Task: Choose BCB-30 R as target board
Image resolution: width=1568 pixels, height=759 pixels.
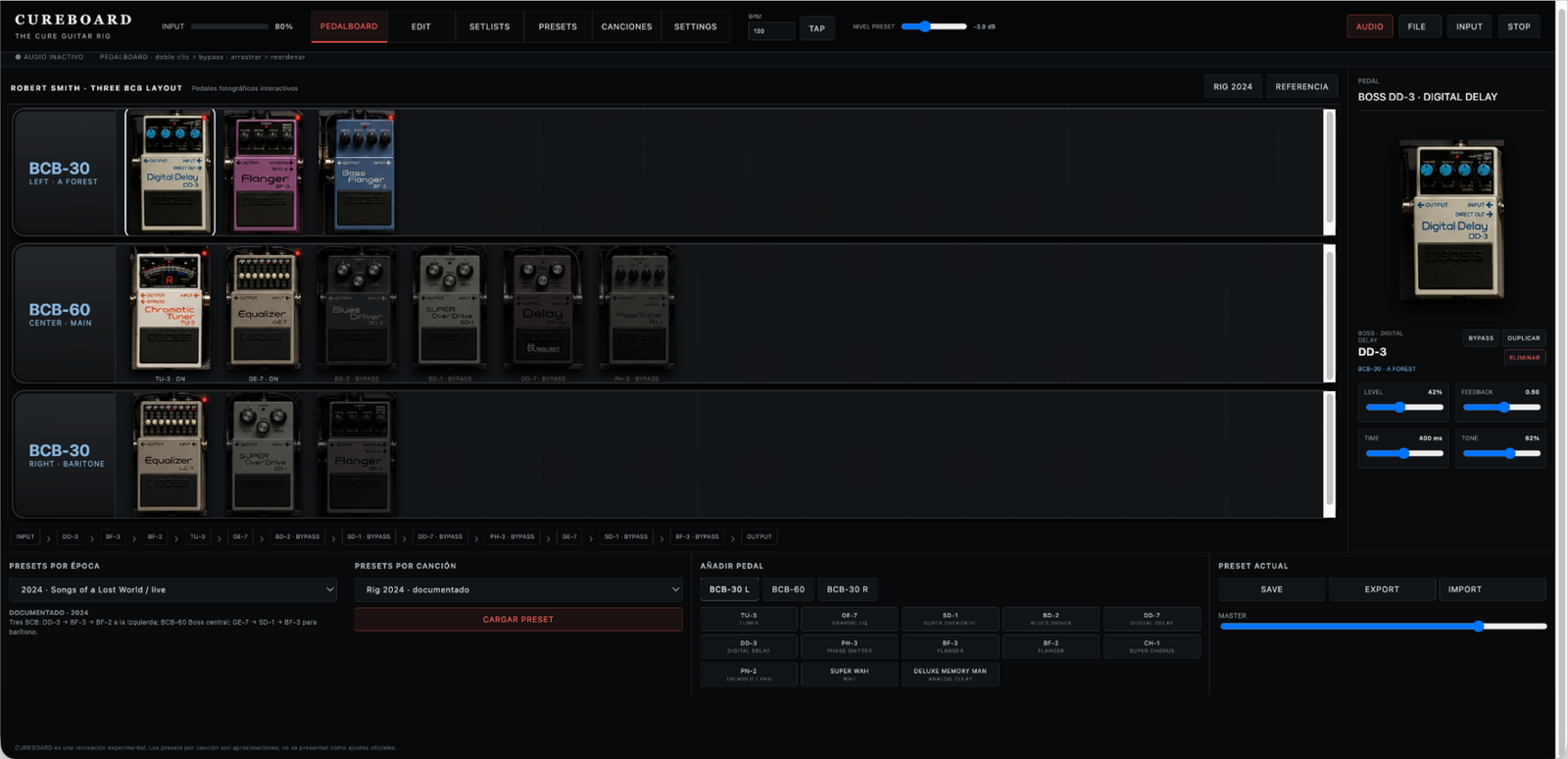Action: (x=848, y=589)
